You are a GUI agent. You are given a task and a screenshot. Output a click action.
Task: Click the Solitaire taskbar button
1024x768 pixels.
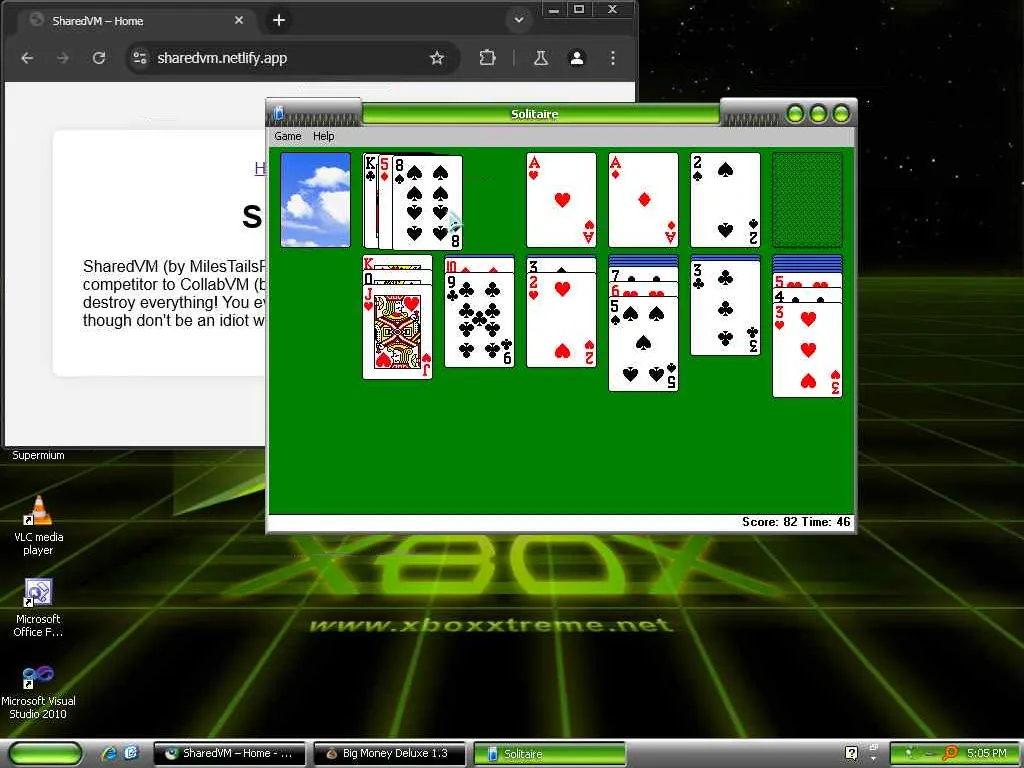click(x=549, y=754)
